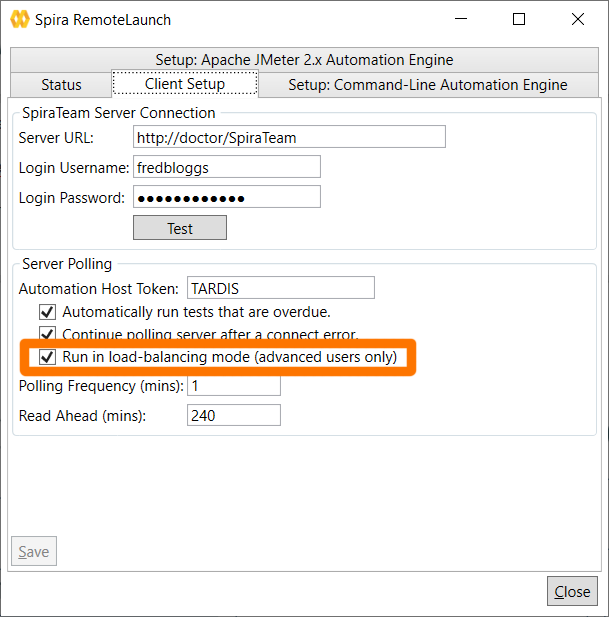Close the window using the title bar X
The width and height of the screenshot is (609, 617).
[578, 20]
